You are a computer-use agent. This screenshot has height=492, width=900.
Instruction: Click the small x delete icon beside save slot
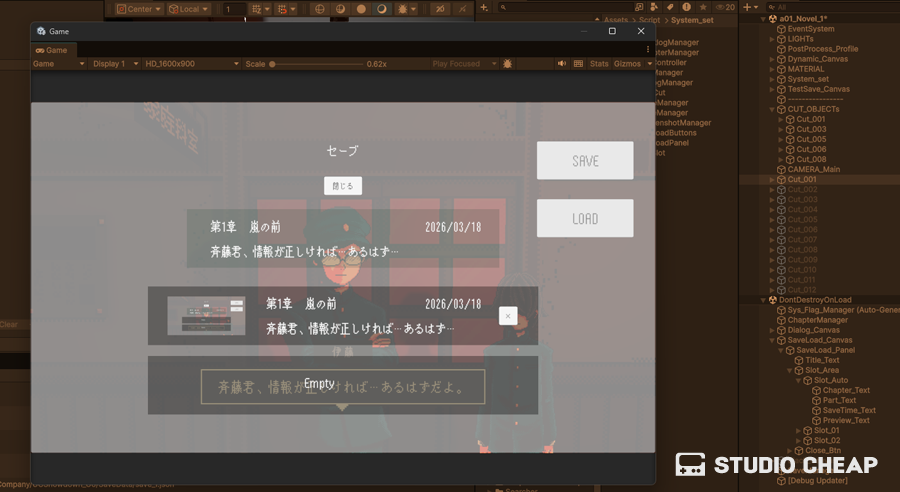[508, 316]
